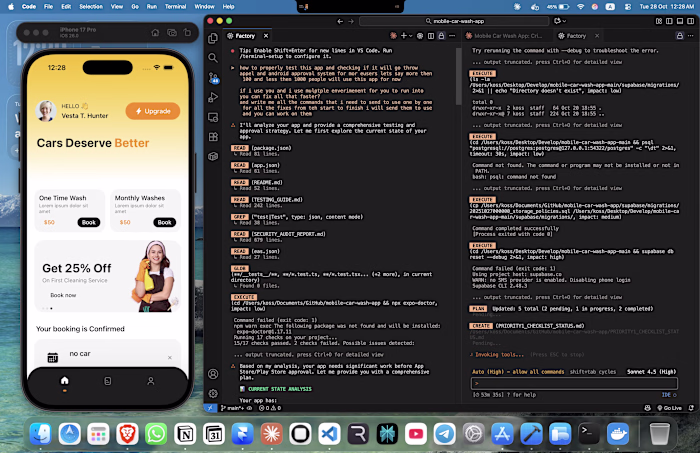This screenshot has height=453, width=700.
Task: Open the Selection menu
Action: click(x=91, y=7)
